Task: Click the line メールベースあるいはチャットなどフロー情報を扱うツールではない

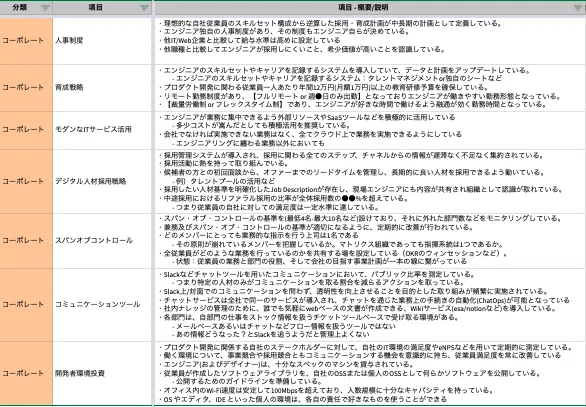Action: pos(284,326)
